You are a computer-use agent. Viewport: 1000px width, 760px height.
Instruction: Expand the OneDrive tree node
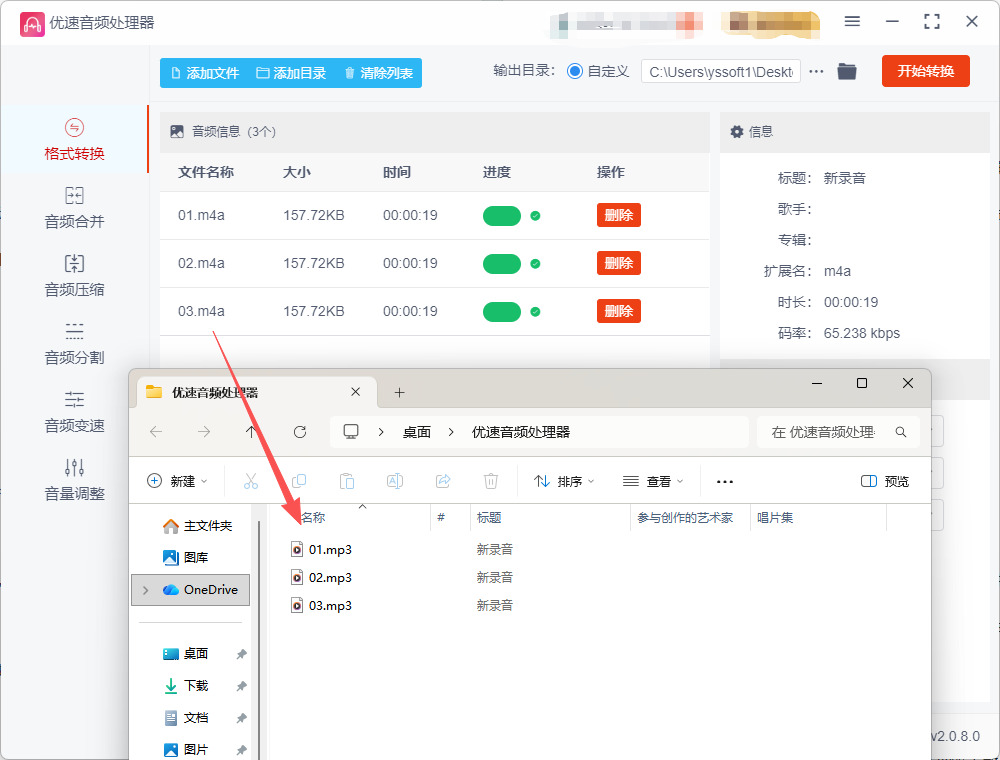(146, 590)
